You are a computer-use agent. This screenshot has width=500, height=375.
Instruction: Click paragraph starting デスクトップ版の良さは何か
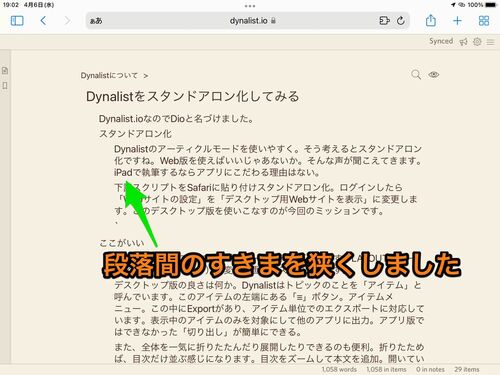[269, 308]
